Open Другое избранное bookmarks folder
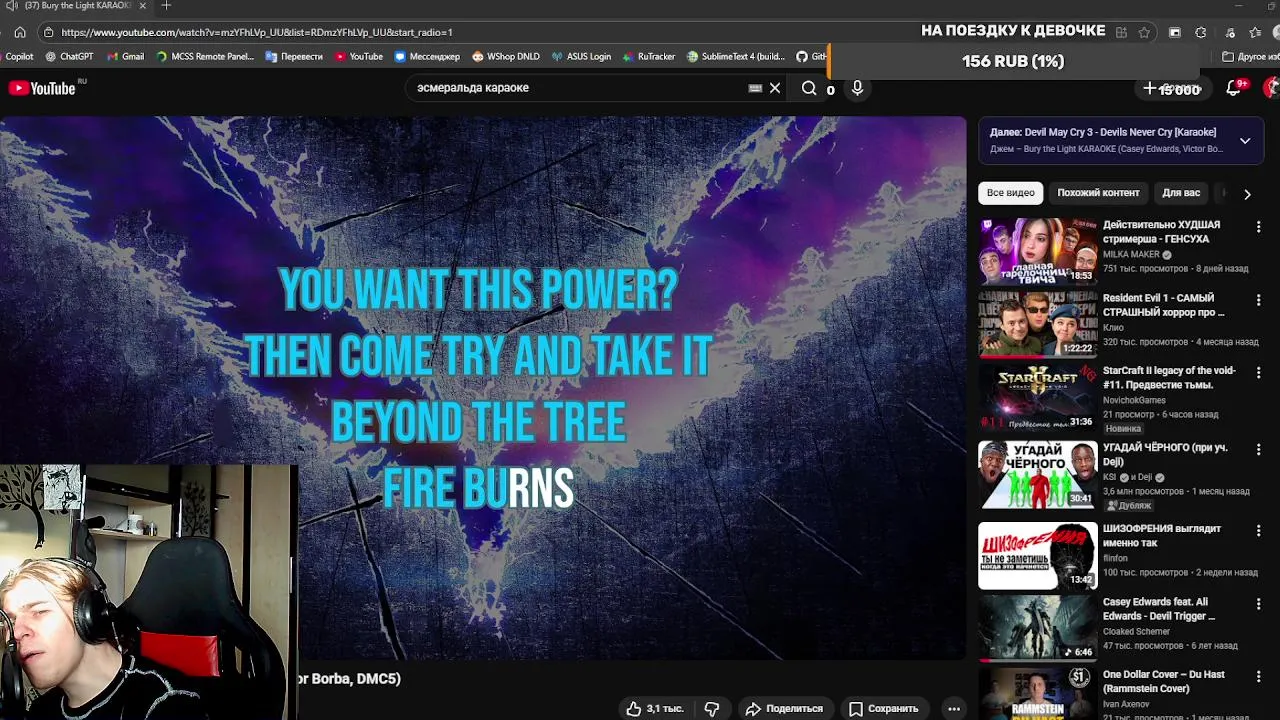This screenshot has height=720, width=1280. (1251, 57)
